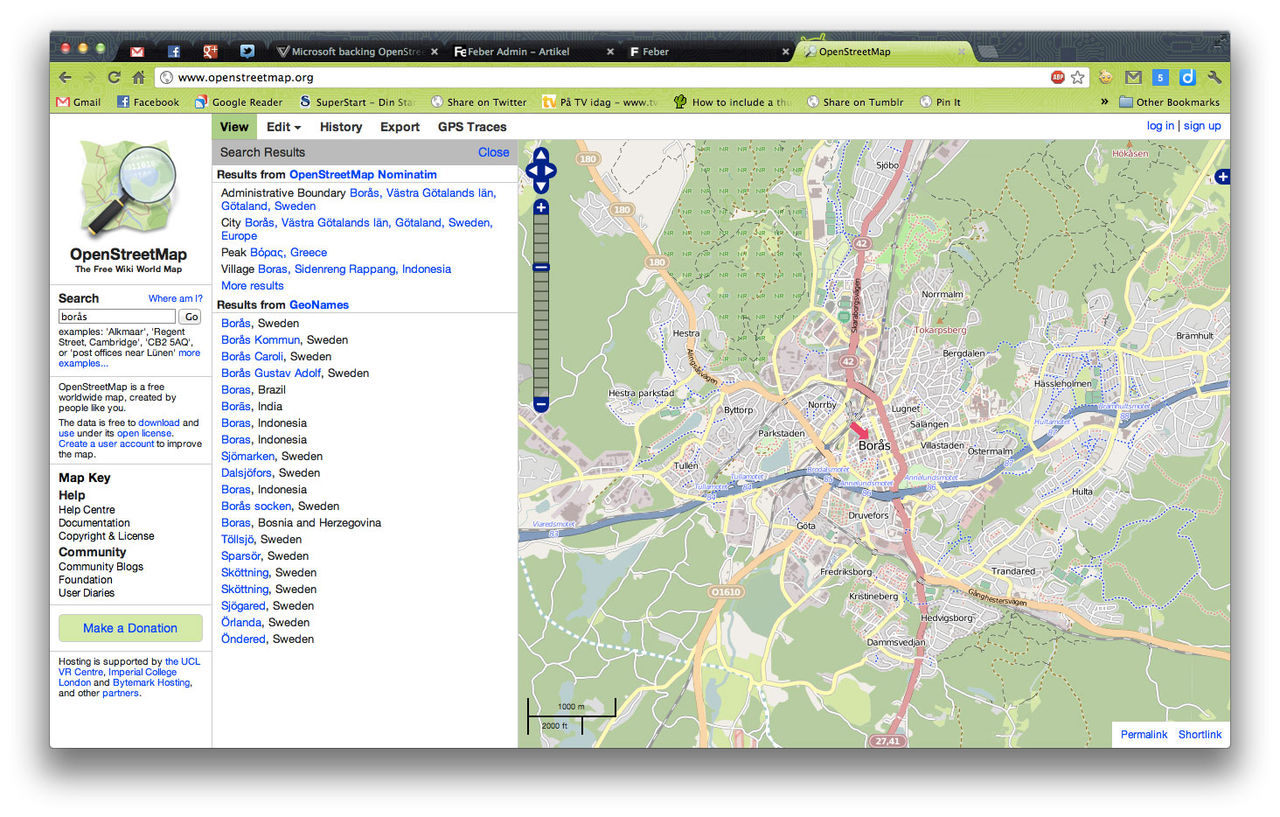Select the View tab
This screenshot has width=1280, height=817.
(234, 127)
